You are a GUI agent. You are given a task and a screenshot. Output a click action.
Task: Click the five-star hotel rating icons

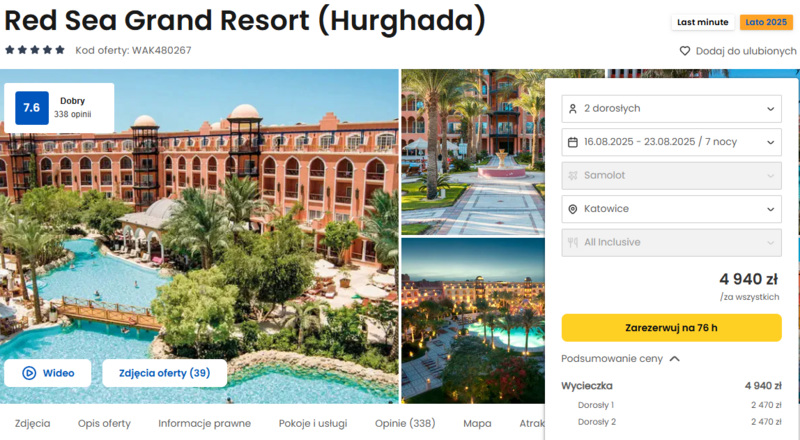point(35,50)
